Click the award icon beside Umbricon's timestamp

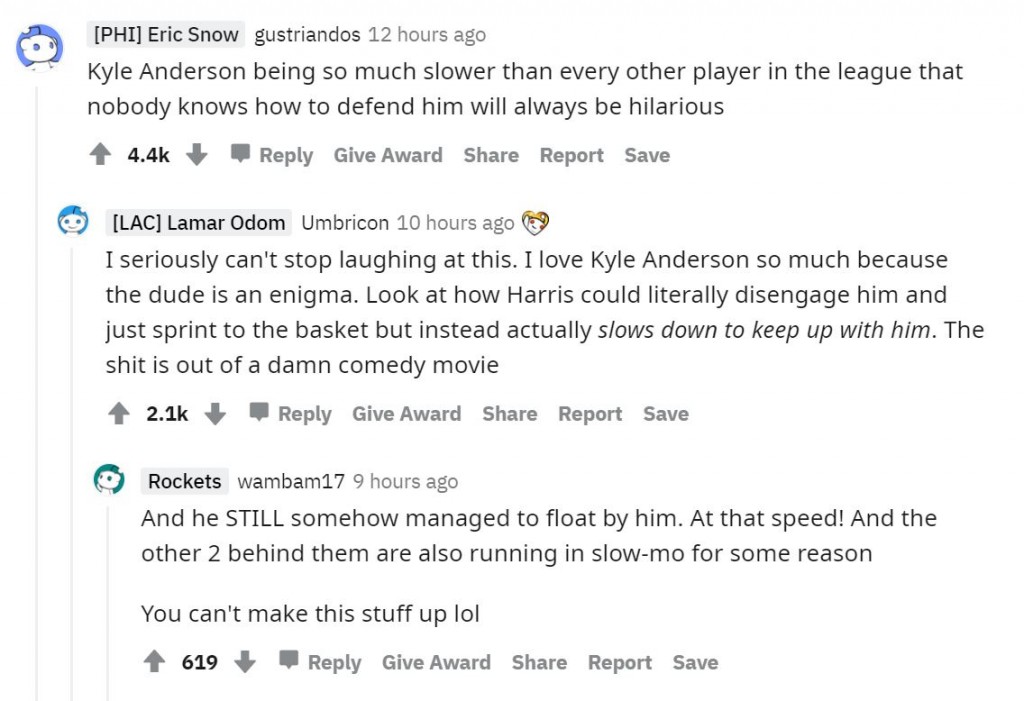[x=536, y=222]
